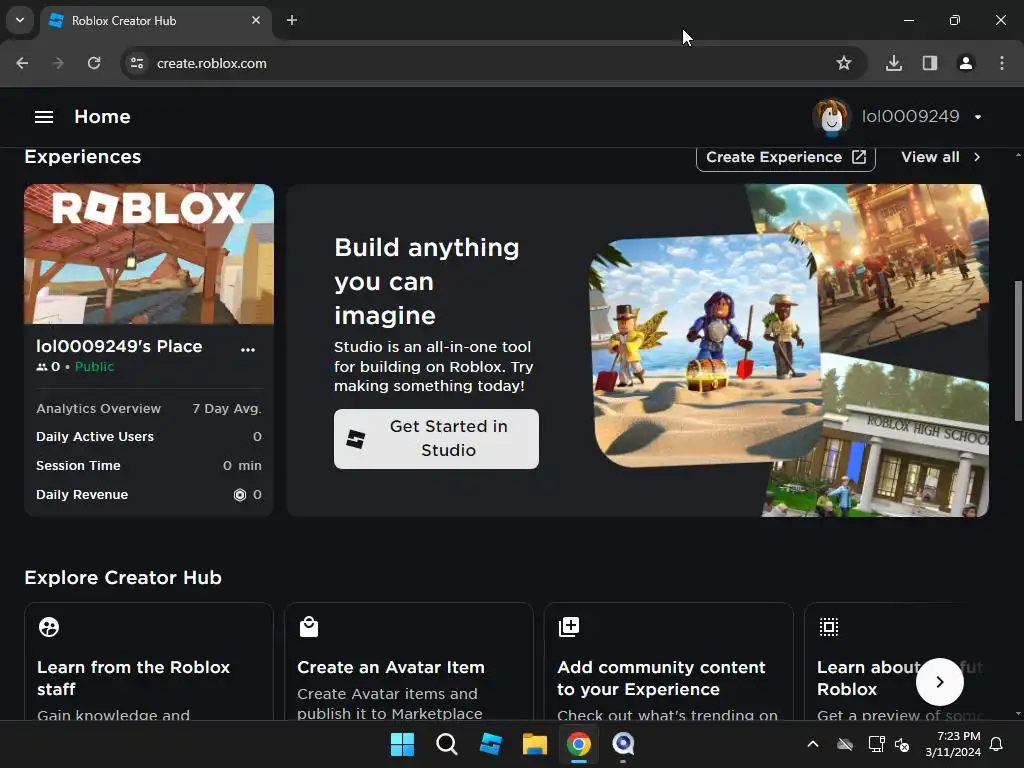
Task: Open the lol0009249's Place title
Action: [x=119, y=346]
